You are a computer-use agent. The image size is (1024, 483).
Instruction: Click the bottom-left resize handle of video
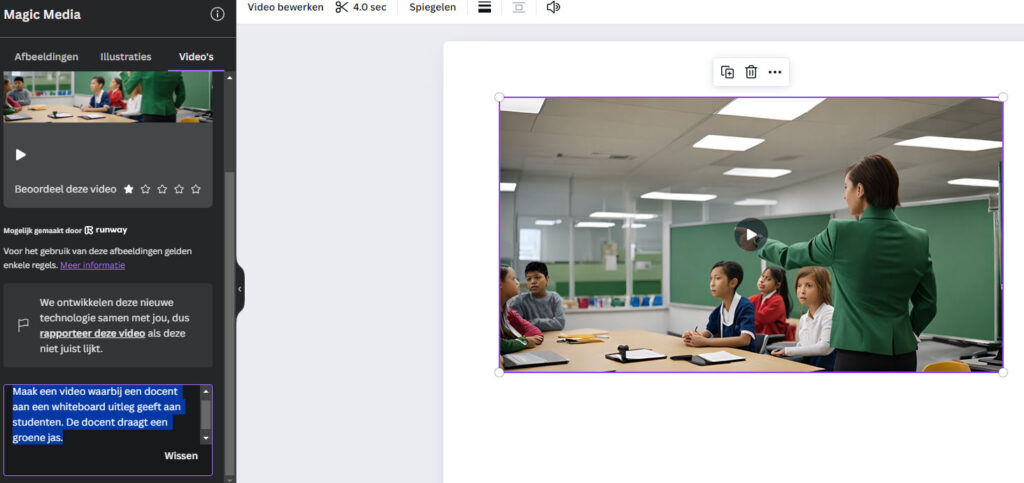[x=499, y=372]
